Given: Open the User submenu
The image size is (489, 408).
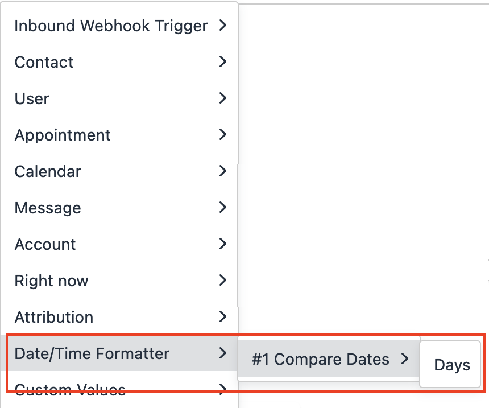Looking at the screenshot, I should (119, 98).
